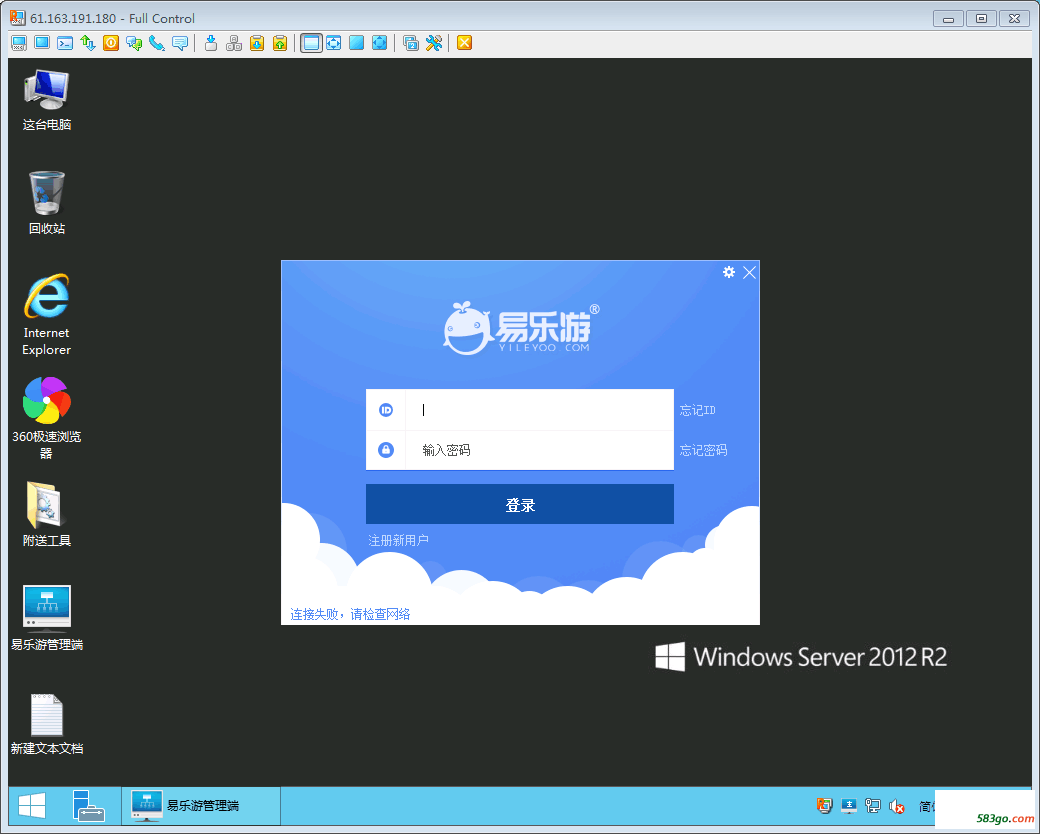This screenshot has width=1040, height=834.
Task: Start voice chat with the phone icon
Action: pyautogui.click(x=157, y=43)
